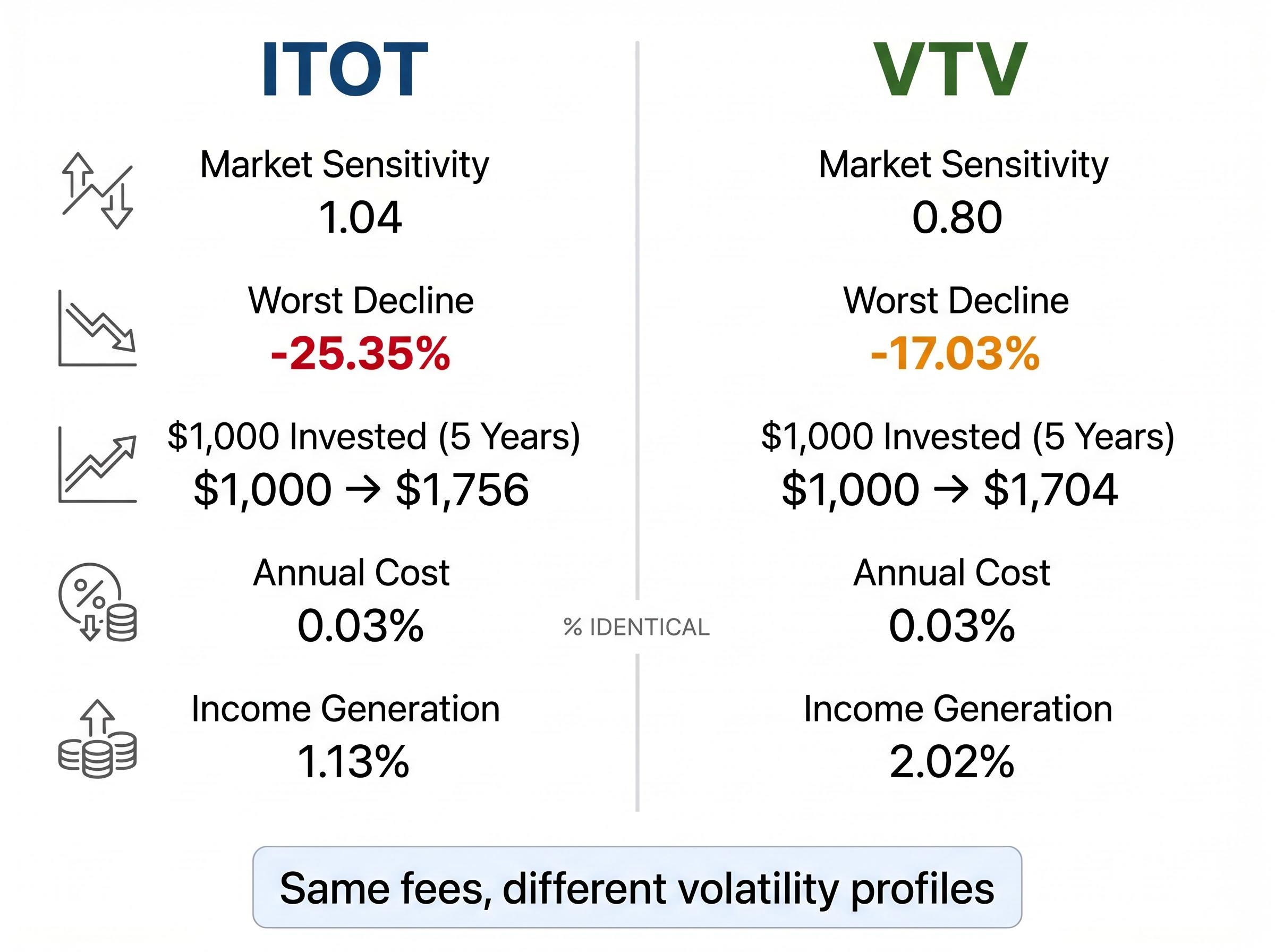Viewport: 1275px width, 952px height.
Task: Select the VTV heading
Action: click(950, 70)
